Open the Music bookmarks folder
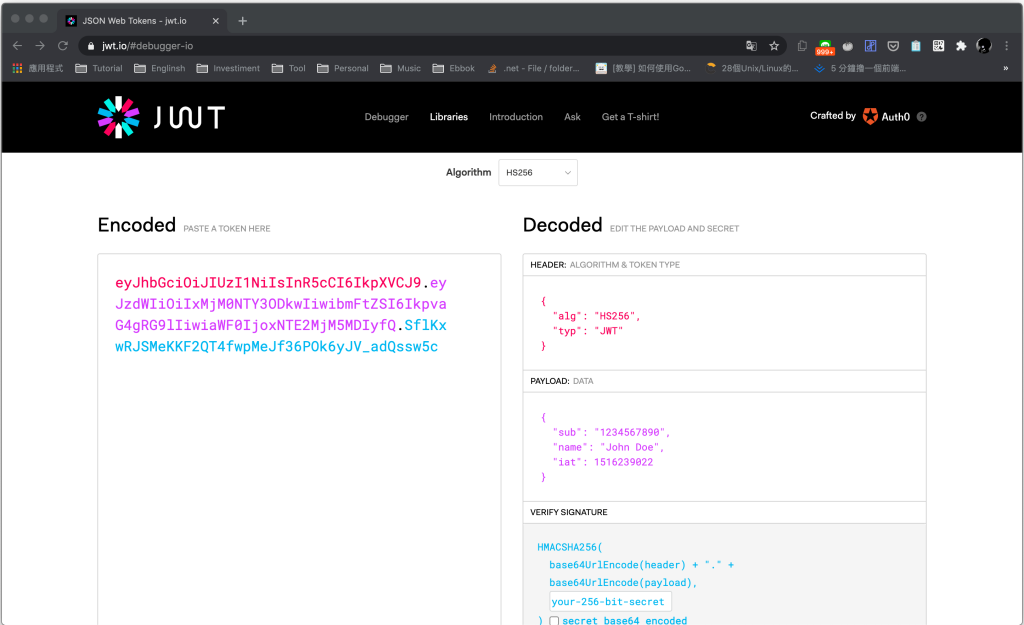1024x625 pixels. 400,68
